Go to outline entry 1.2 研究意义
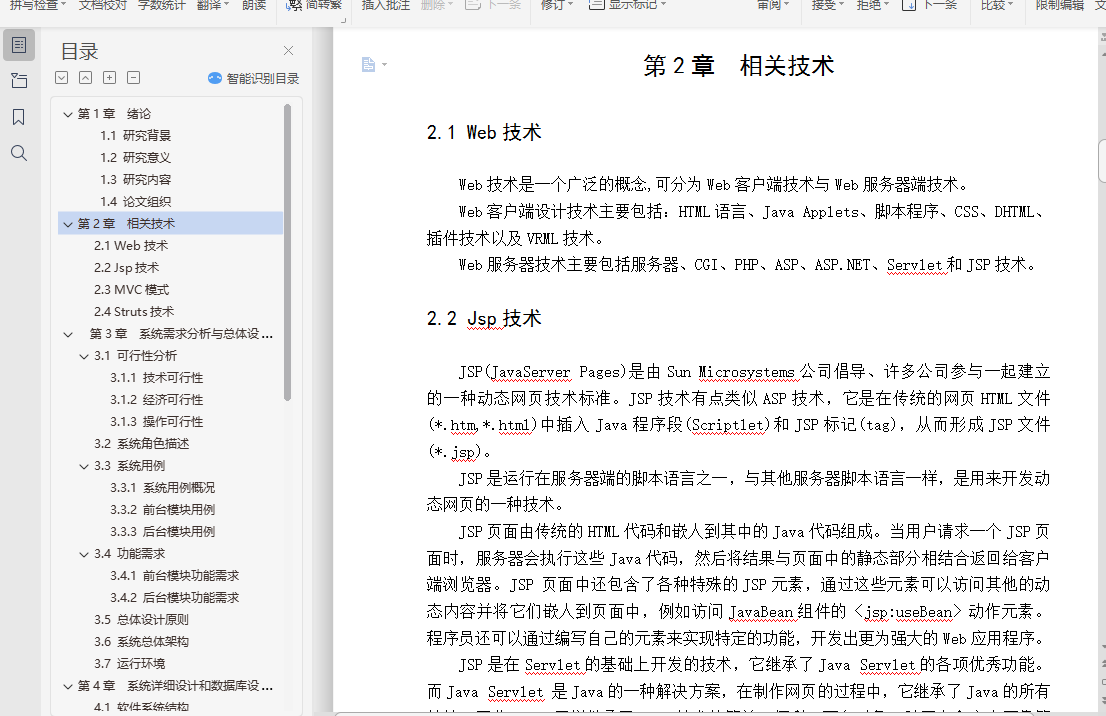The image size is (1106, 716). pyautogui.click(x=135, y=157)
